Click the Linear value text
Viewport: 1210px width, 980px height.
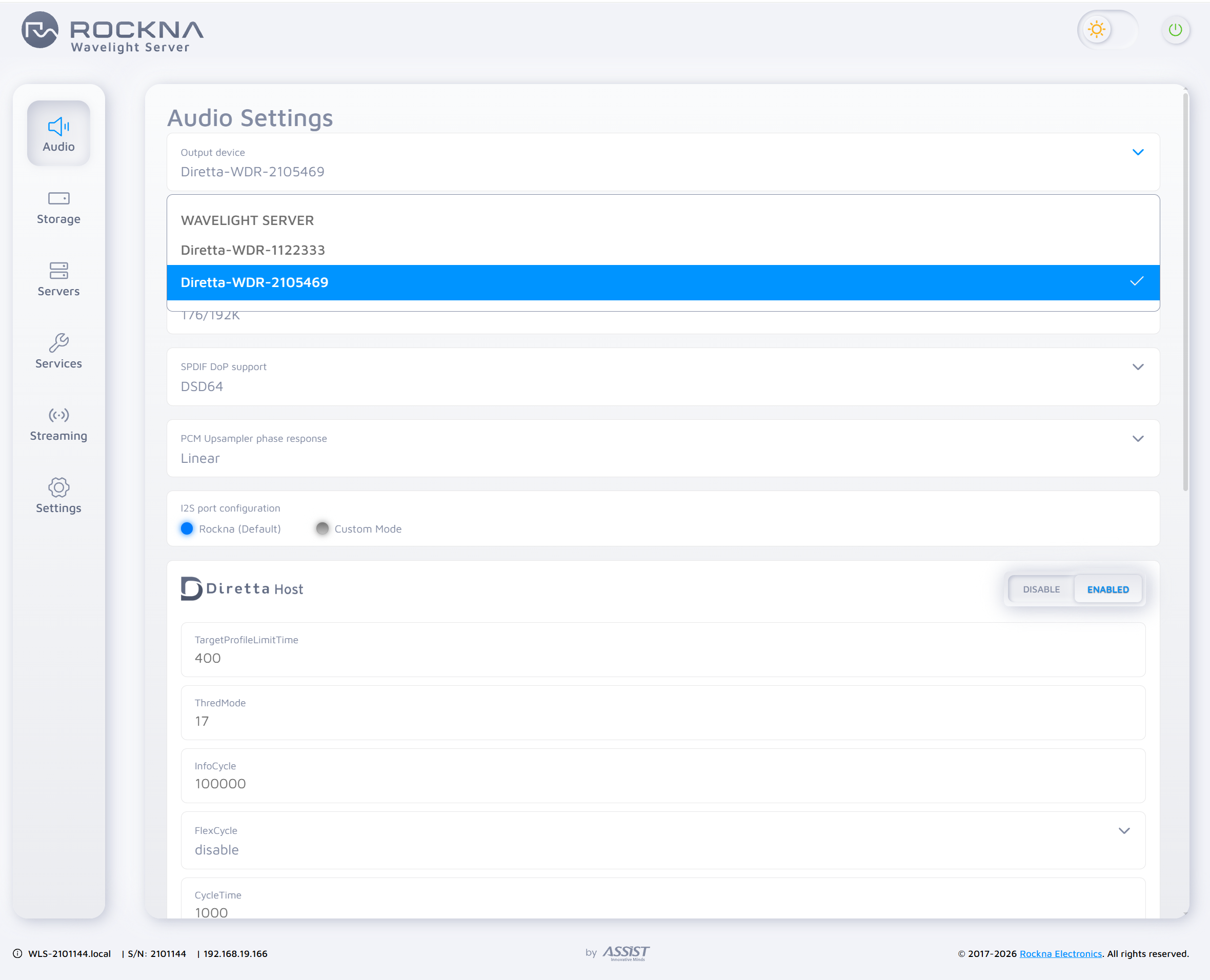click(x=200, y=458)
